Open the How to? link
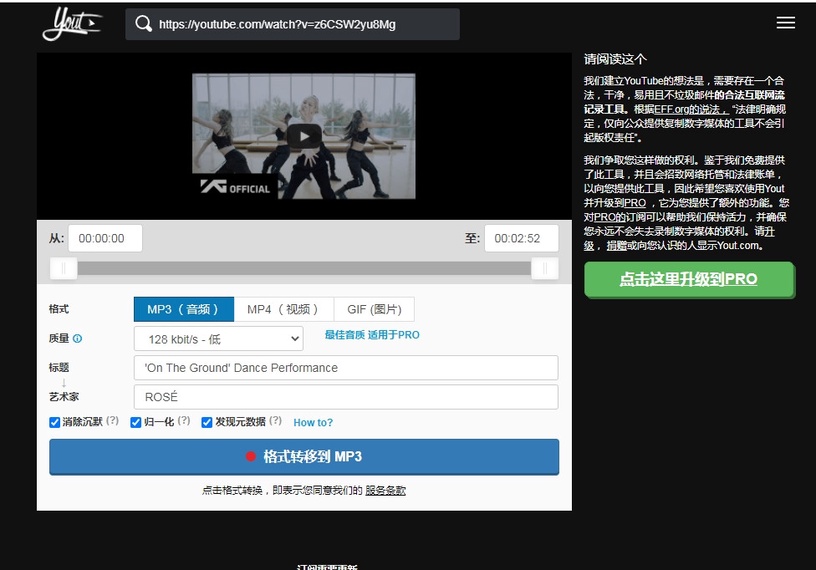 tap(313, 423)
